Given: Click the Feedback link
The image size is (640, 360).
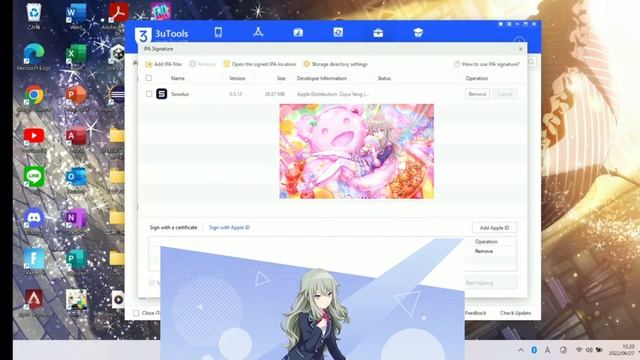Looking at the screenshot, I should [476, 313].
